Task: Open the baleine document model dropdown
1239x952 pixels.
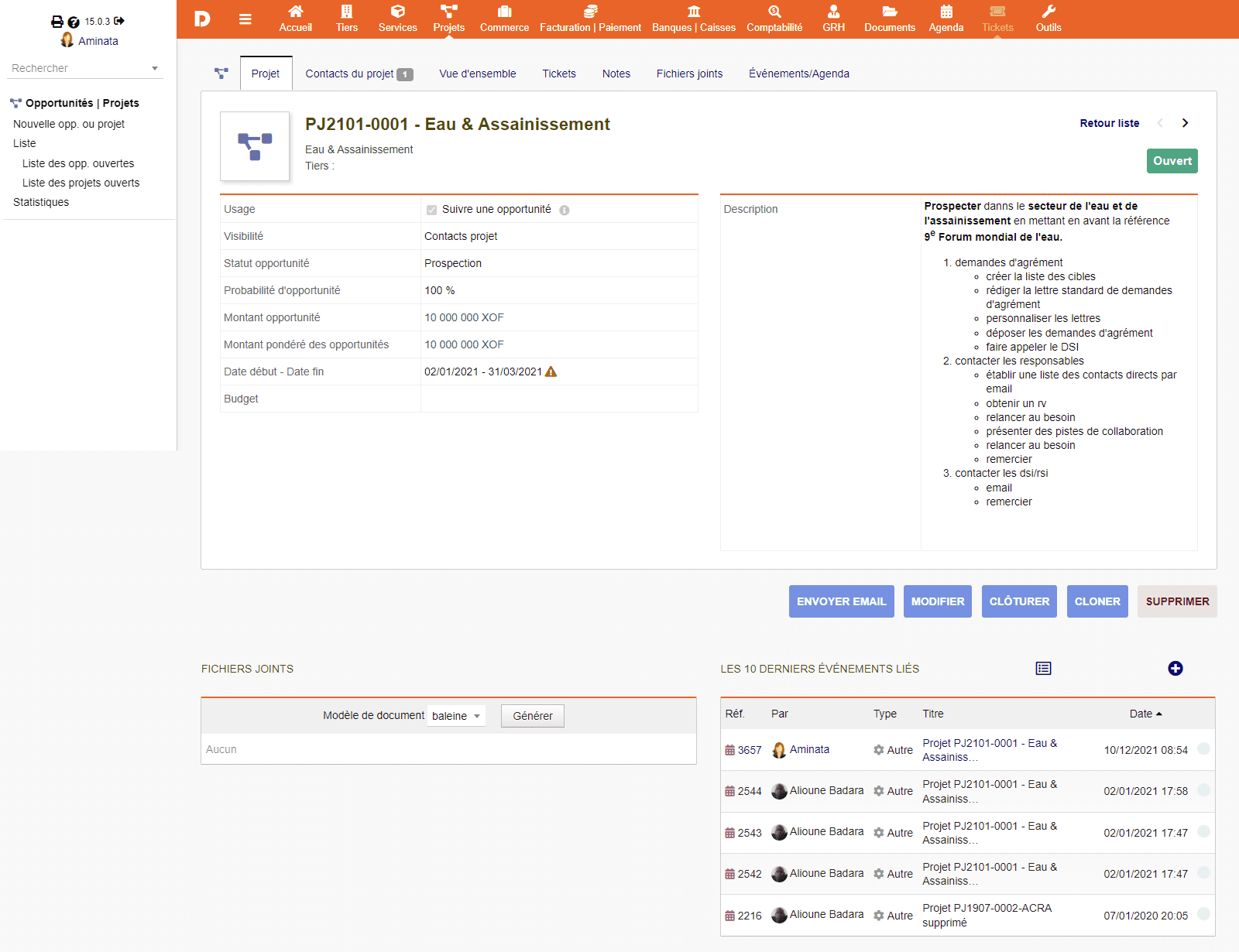Action: (456, 716)
